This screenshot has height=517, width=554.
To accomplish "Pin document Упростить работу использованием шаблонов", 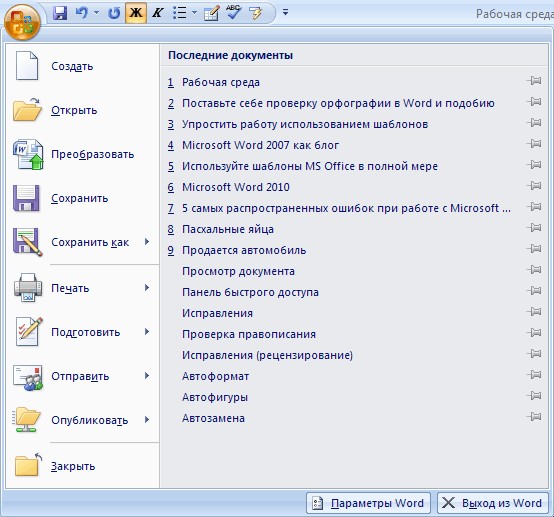I will click(x=534, y=123).
